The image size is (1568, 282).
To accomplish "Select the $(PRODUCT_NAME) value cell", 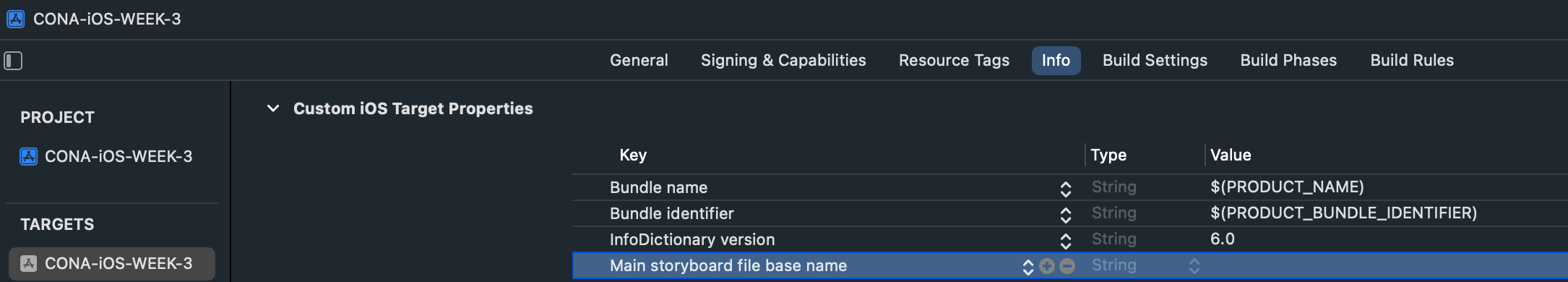I will tap(1287, 187).
